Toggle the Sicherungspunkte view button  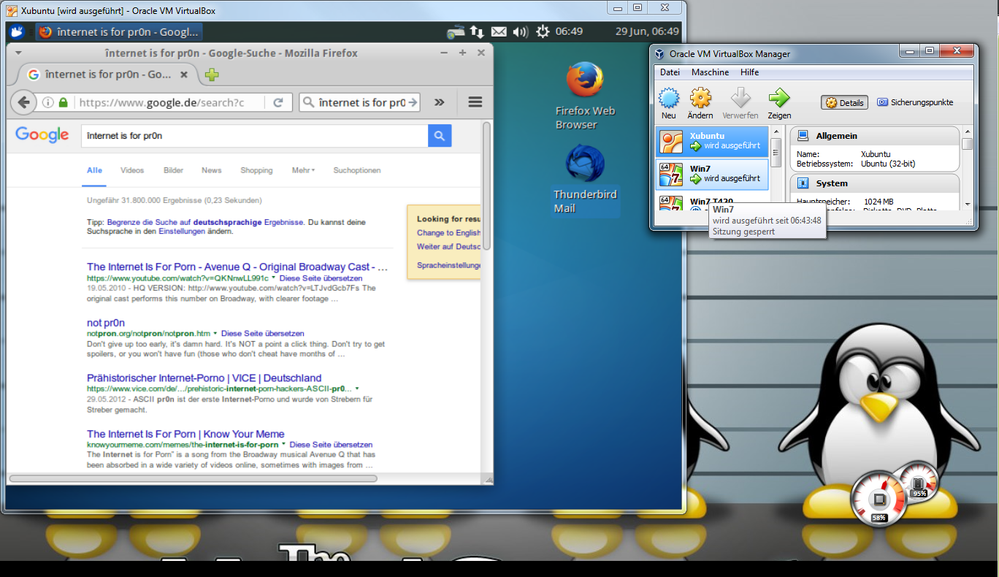(916, 103)
